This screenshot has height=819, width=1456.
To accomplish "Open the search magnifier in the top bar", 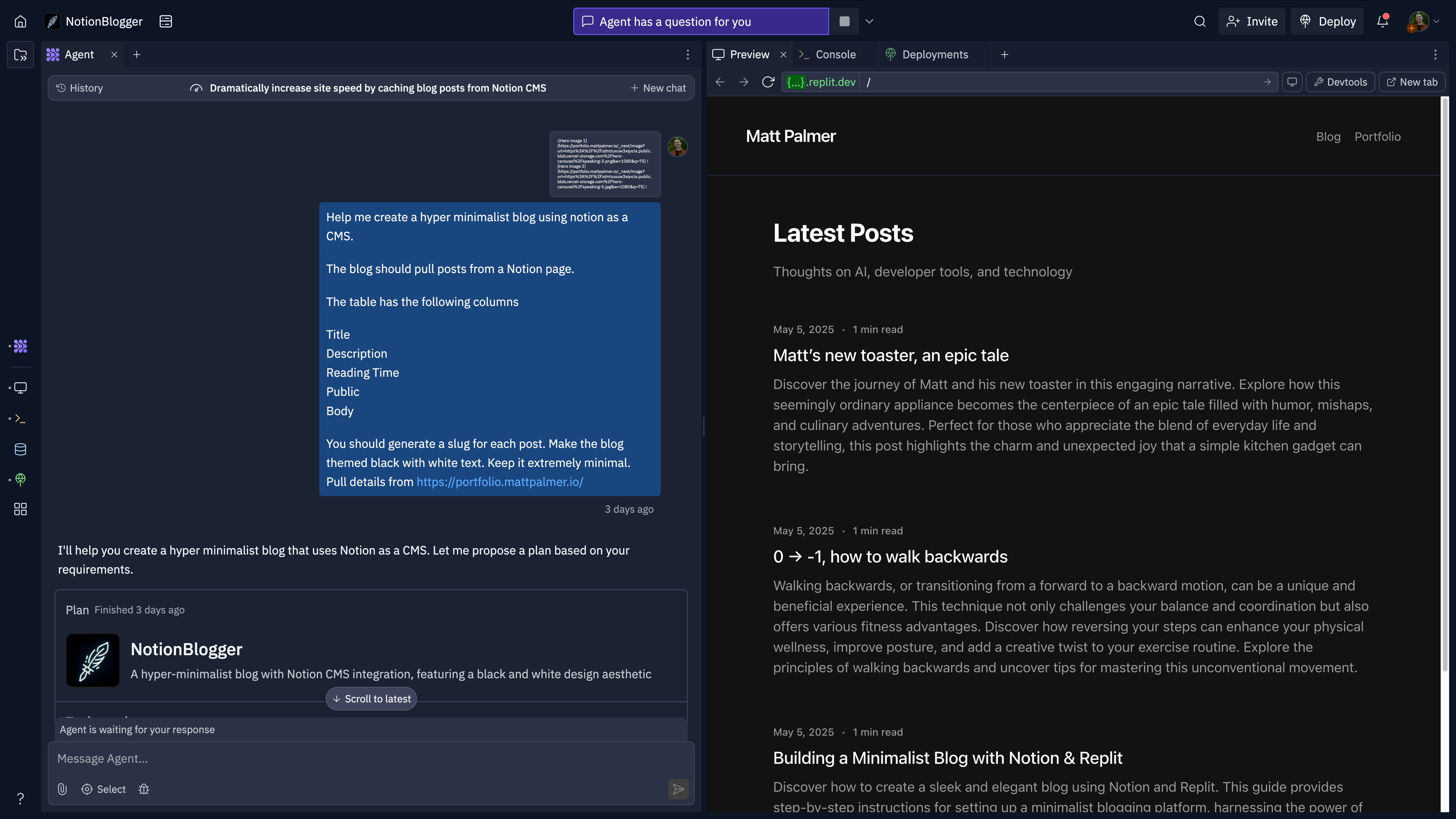I will point(1200,22).
